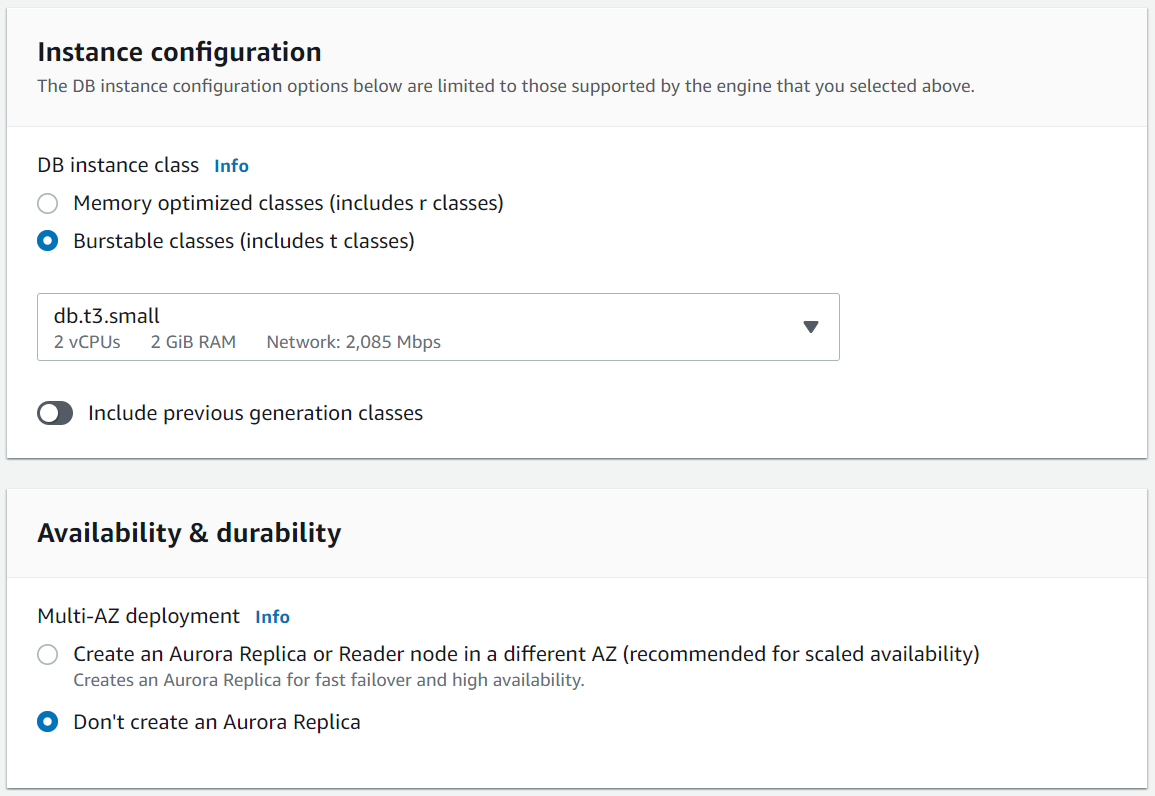Click the dropdown arrow beside db.t3.small
The height and width of the screenshot is (796, 1155).
(x=811, y=327)
